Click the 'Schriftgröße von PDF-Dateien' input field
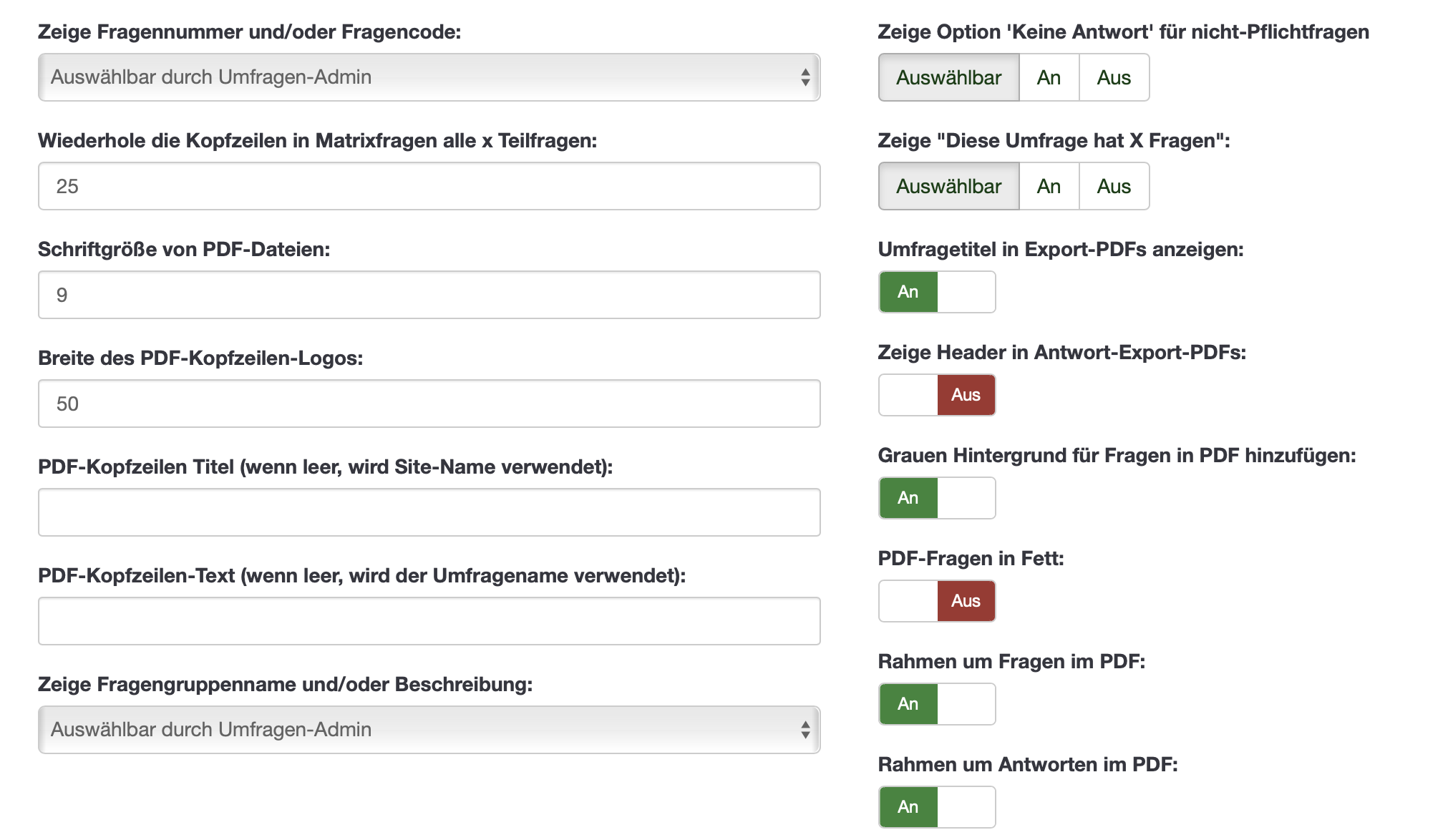The width and height of the screenshot is (1453, 840). [x=429, y=295]
